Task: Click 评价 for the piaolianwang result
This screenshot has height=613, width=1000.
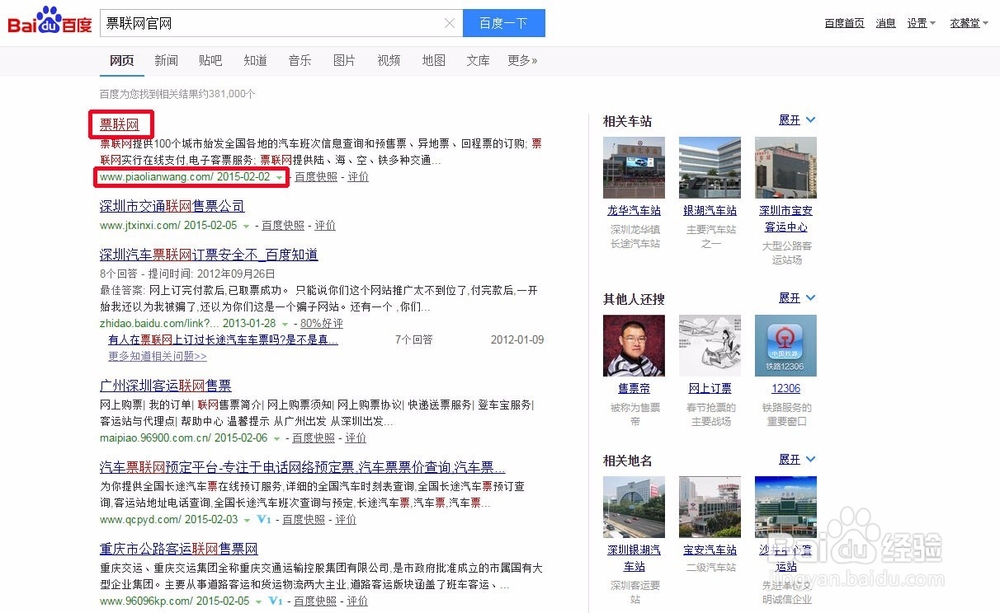Action: (x=358, y=177)
